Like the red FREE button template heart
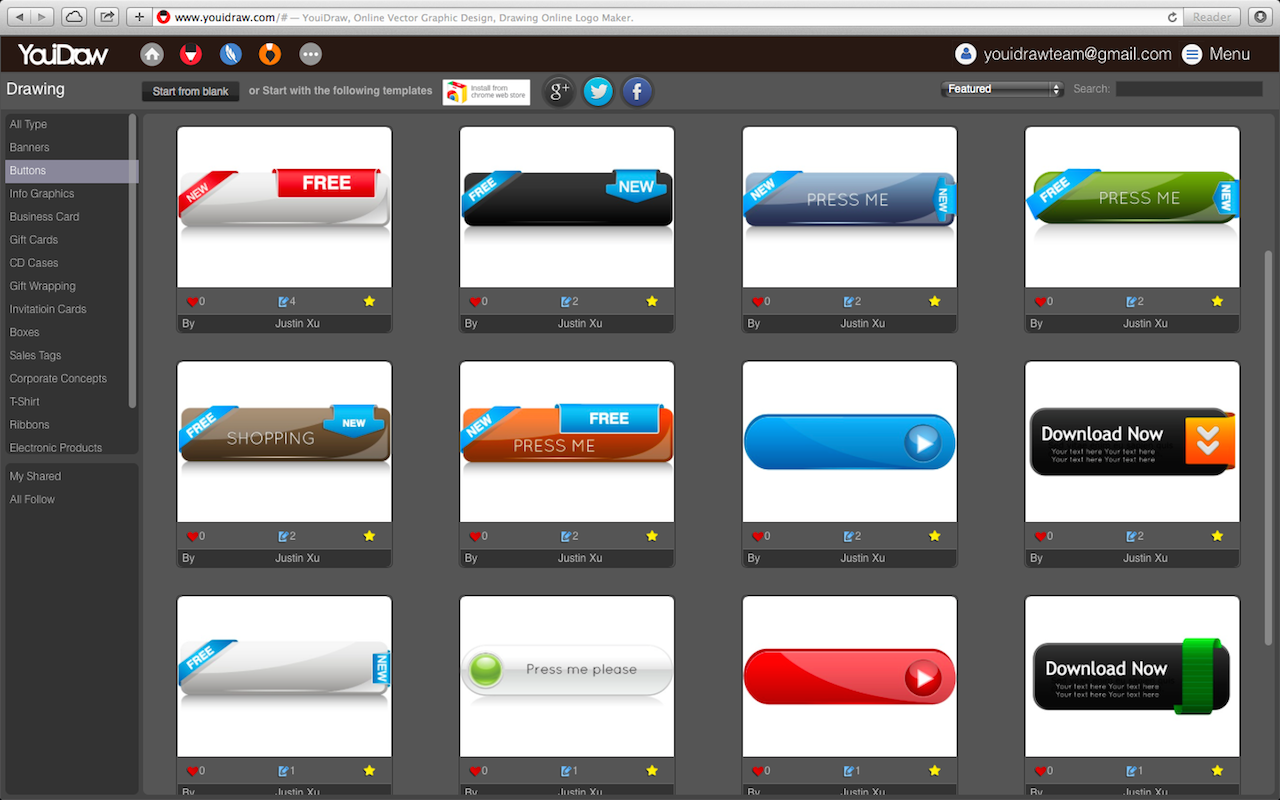 (x=192, y=301)
